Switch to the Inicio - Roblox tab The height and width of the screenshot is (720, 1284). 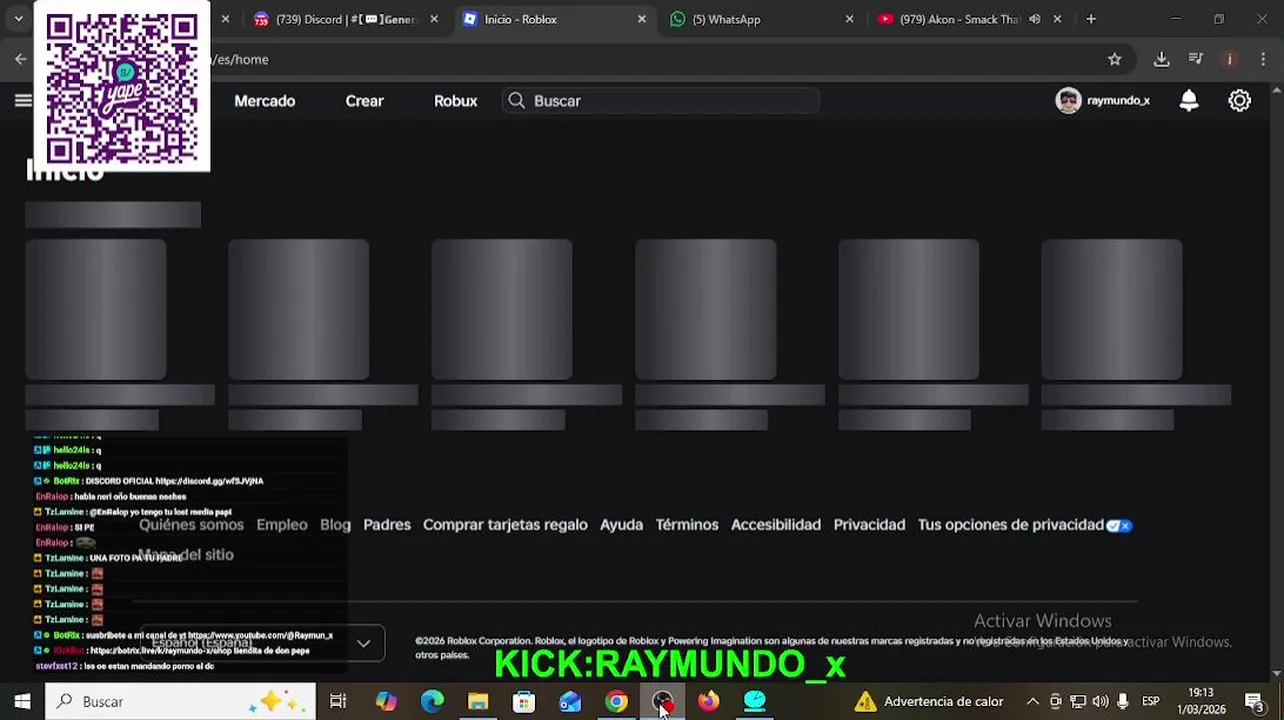coord(552,19)
